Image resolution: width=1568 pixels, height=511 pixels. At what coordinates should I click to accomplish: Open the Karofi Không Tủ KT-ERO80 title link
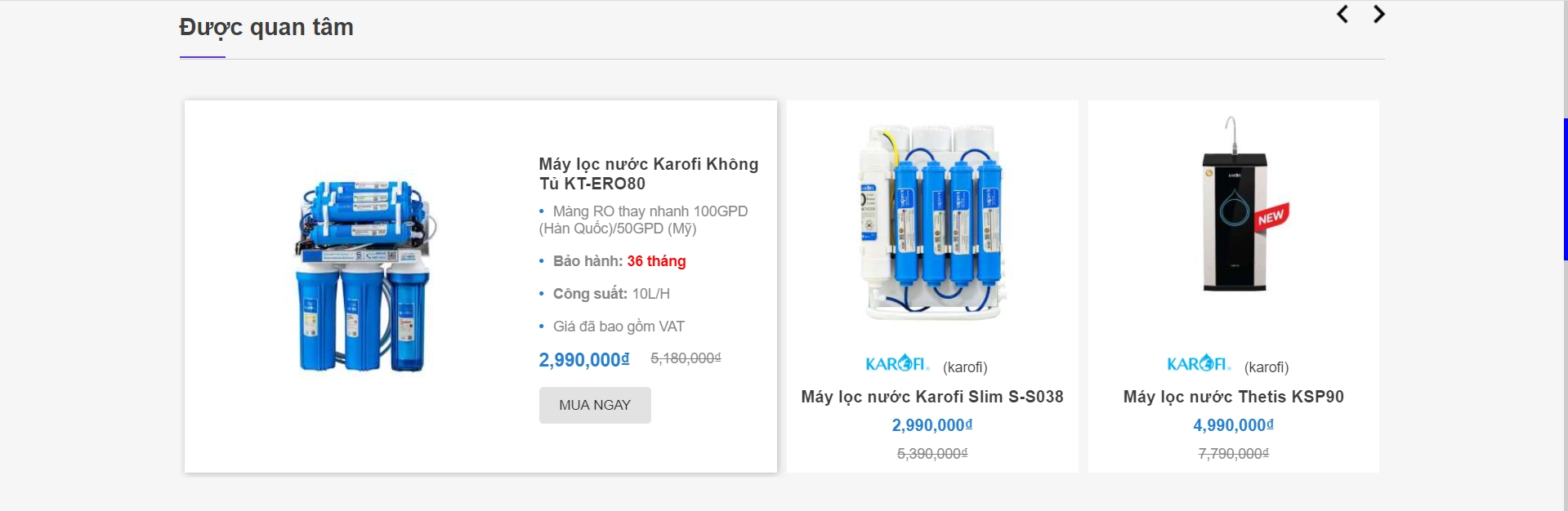[648, 174]
